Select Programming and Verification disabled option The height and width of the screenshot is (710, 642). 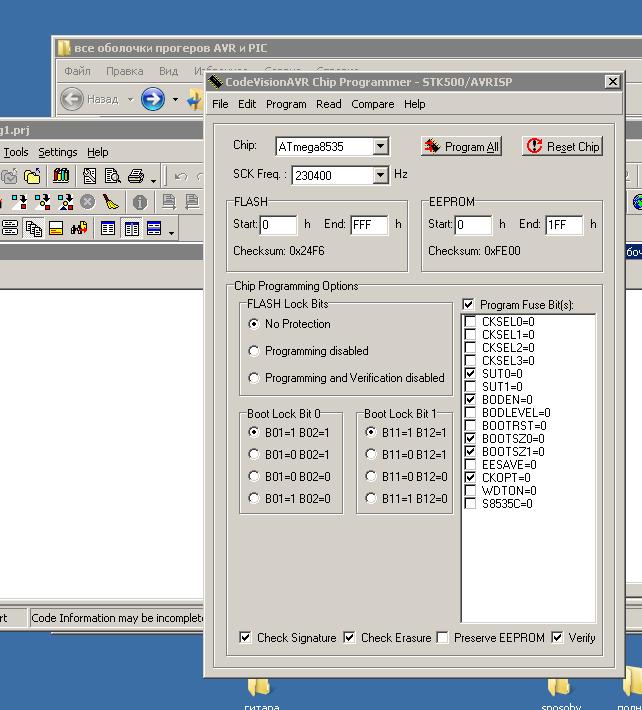(254, 378)
